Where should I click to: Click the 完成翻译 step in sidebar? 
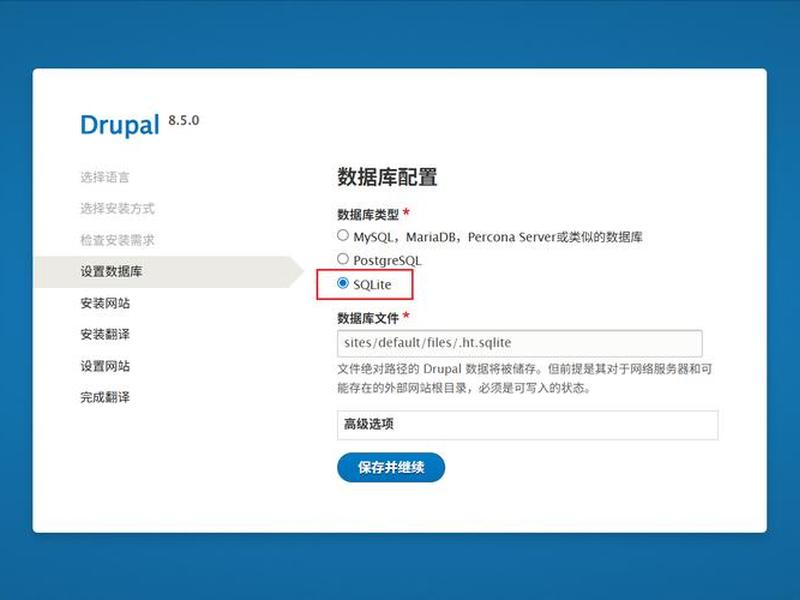pyautogui.click(x=105, y=397)
